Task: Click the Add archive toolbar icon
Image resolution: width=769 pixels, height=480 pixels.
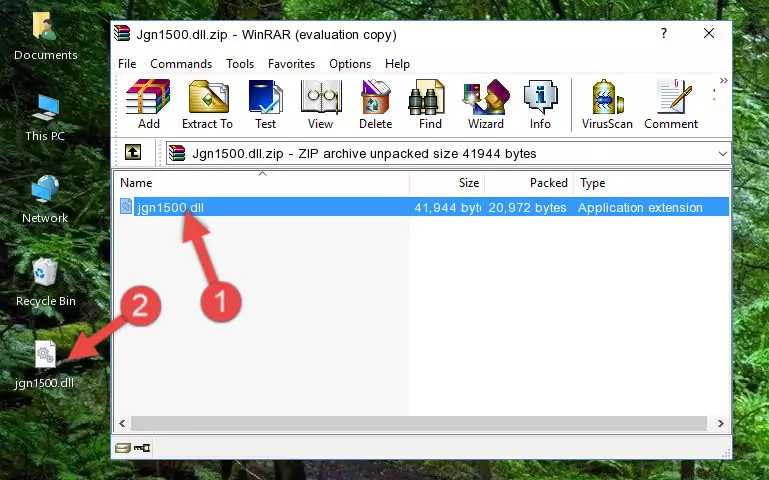Action: click(x=148, y=104)
